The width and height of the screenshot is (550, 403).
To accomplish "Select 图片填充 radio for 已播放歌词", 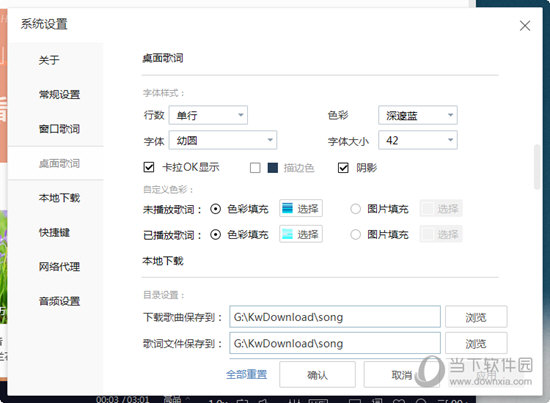I will [355, 234].
